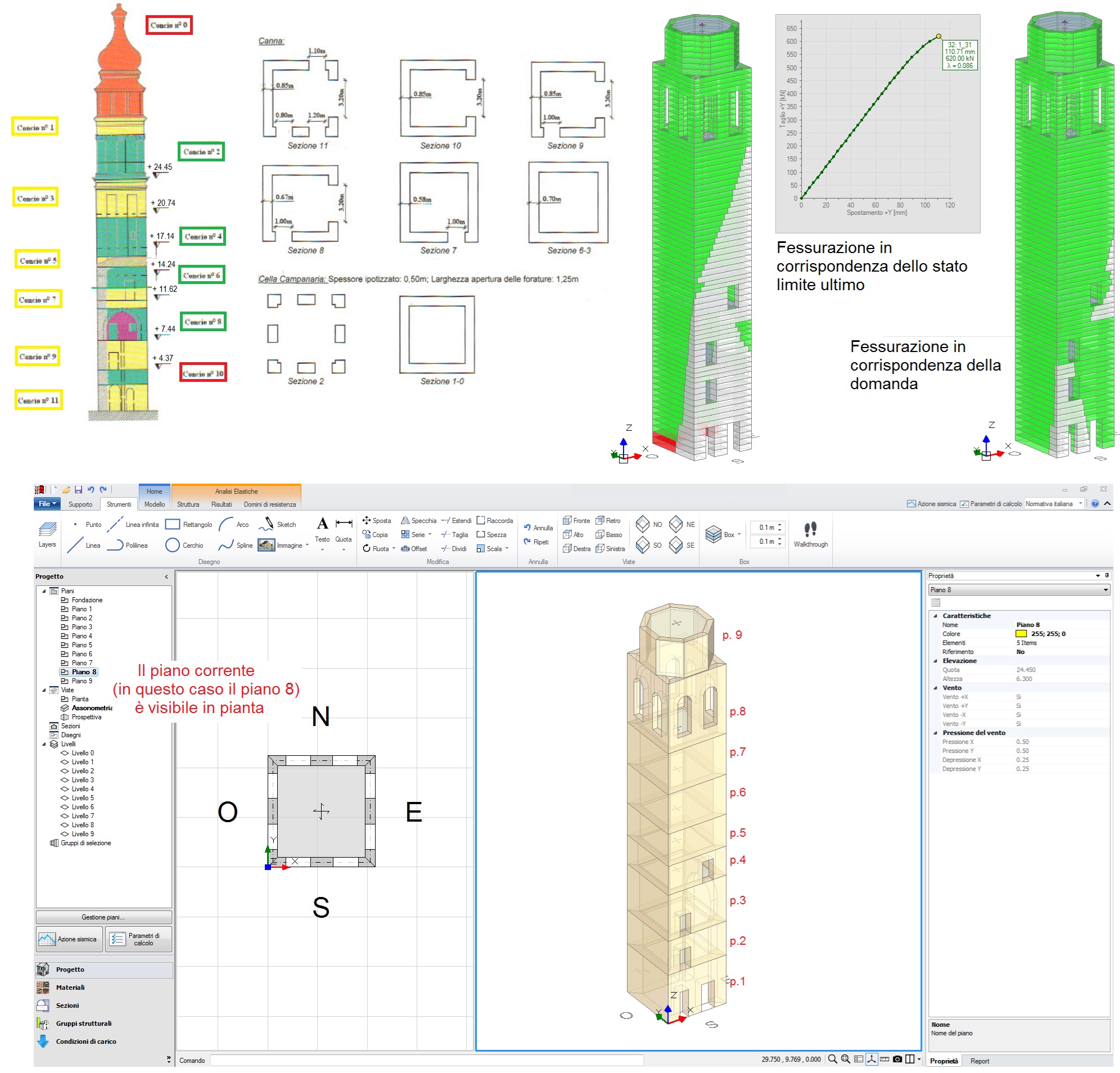Click the Offset modify tool
The width and height of the screenshot is (1120, 1073).
tap(414, 548)
